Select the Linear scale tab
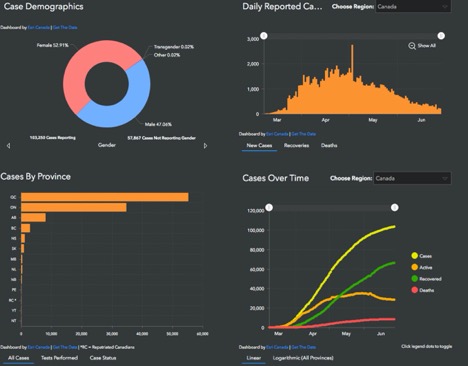Viewport: 468px width, 366px height. coord(254,358)
